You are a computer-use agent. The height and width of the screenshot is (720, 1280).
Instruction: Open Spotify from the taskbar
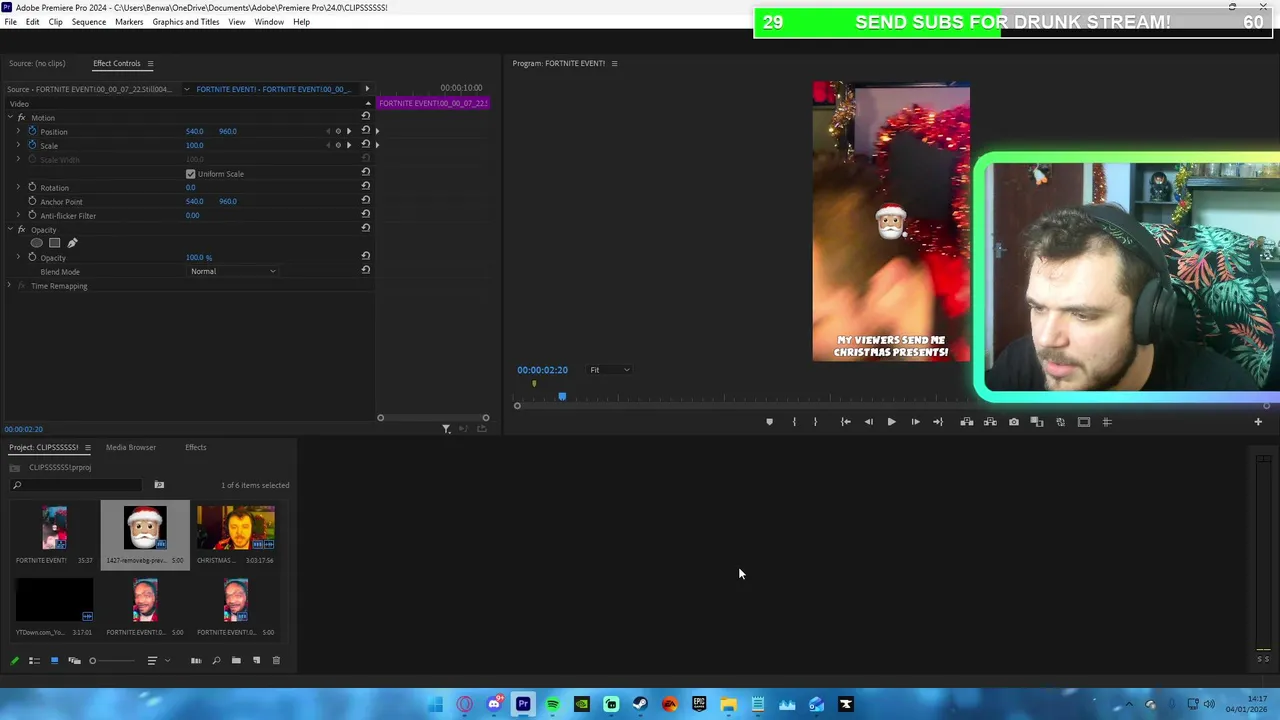coord(552,705)
